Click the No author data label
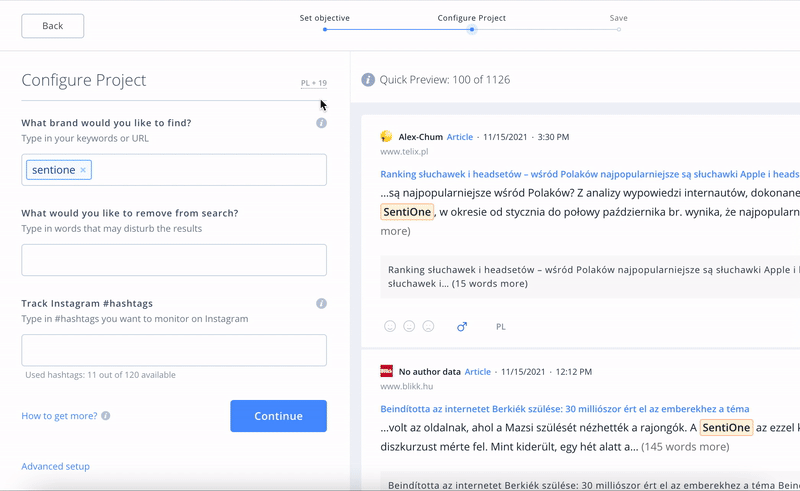 (x=430, y=372)
